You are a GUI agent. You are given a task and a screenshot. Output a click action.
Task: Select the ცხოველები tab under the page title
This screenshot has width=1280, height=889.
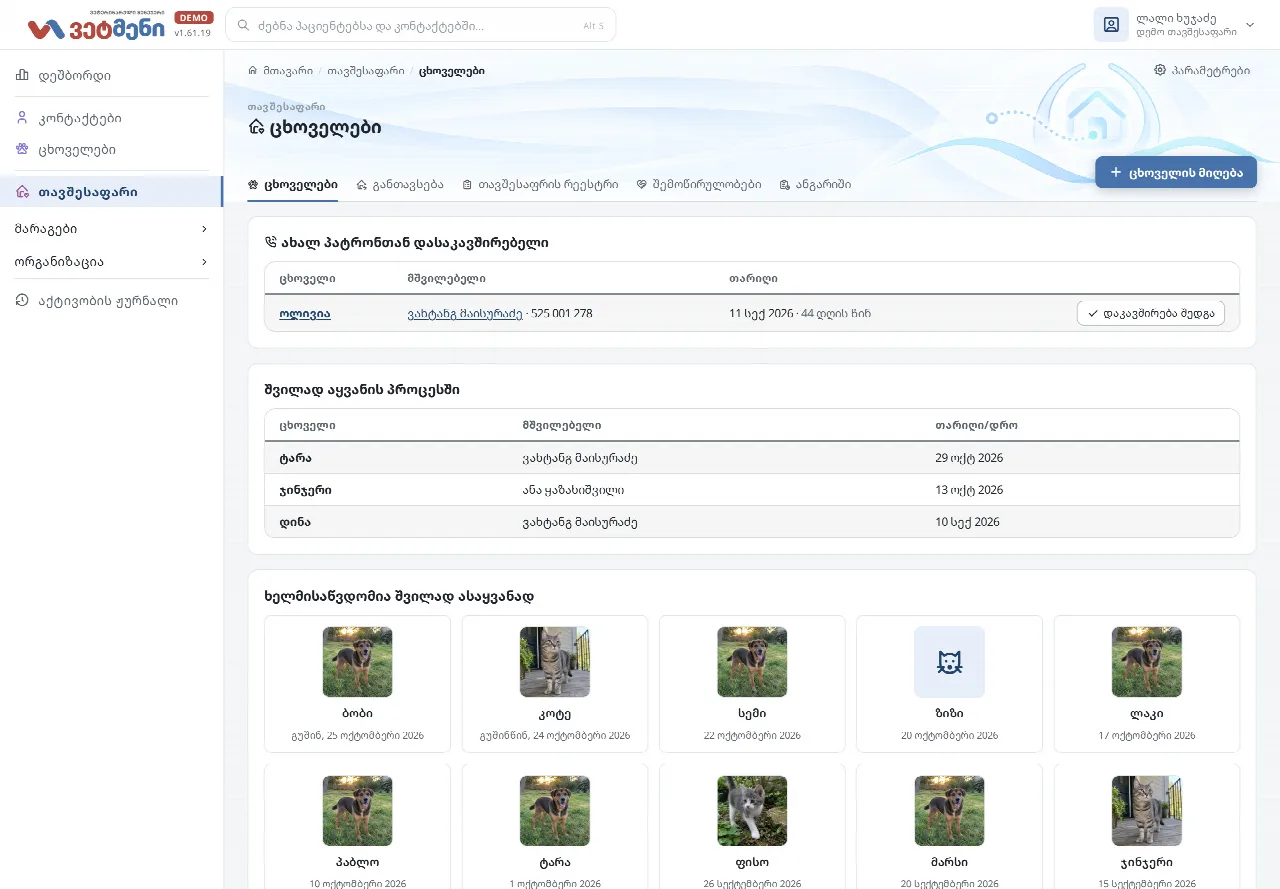(x=293, y=185)
